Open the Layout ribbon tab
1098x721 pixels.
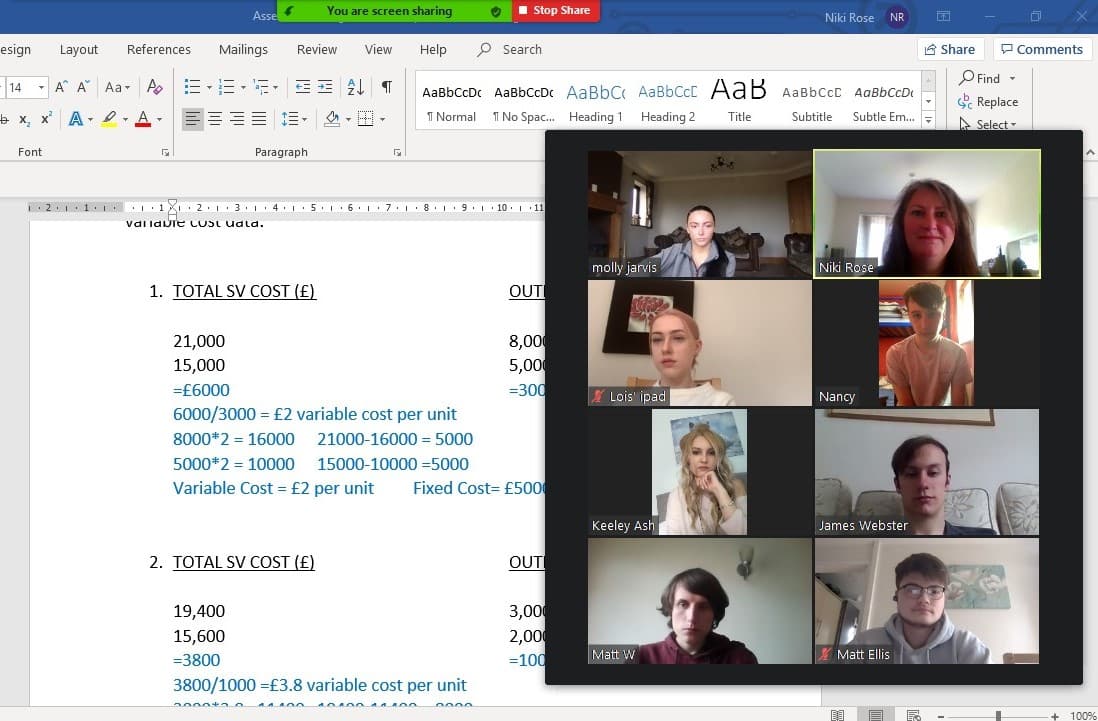[78, 50]
